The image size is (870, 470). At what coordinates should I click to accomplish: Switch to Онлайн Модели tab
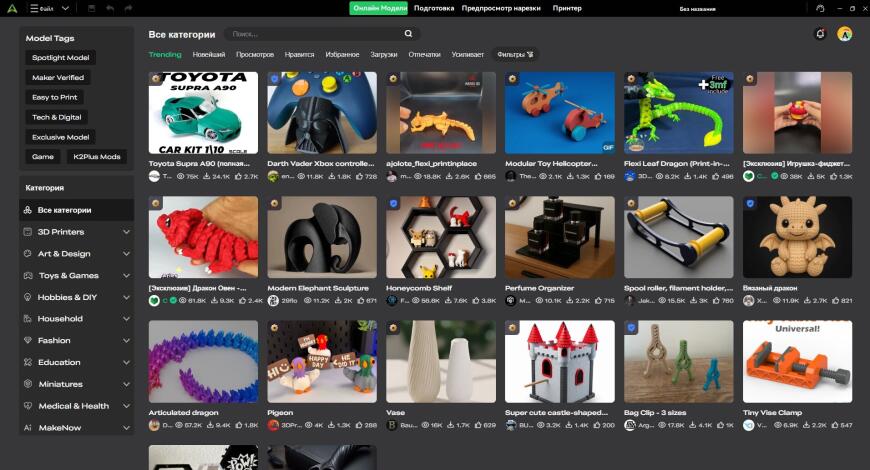pyautogui.click(x=378, y=8)
